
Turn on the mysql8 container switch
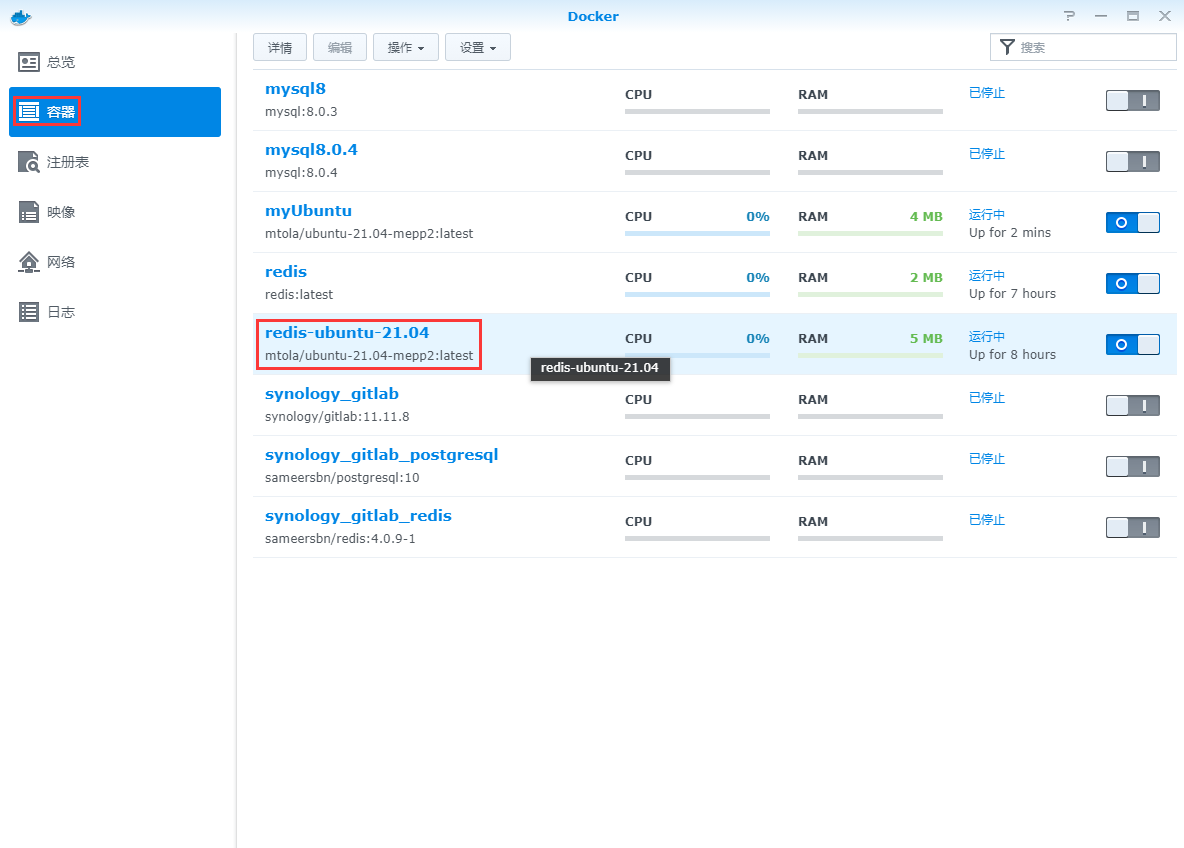pyautogui.click(x=1132, y=100)
